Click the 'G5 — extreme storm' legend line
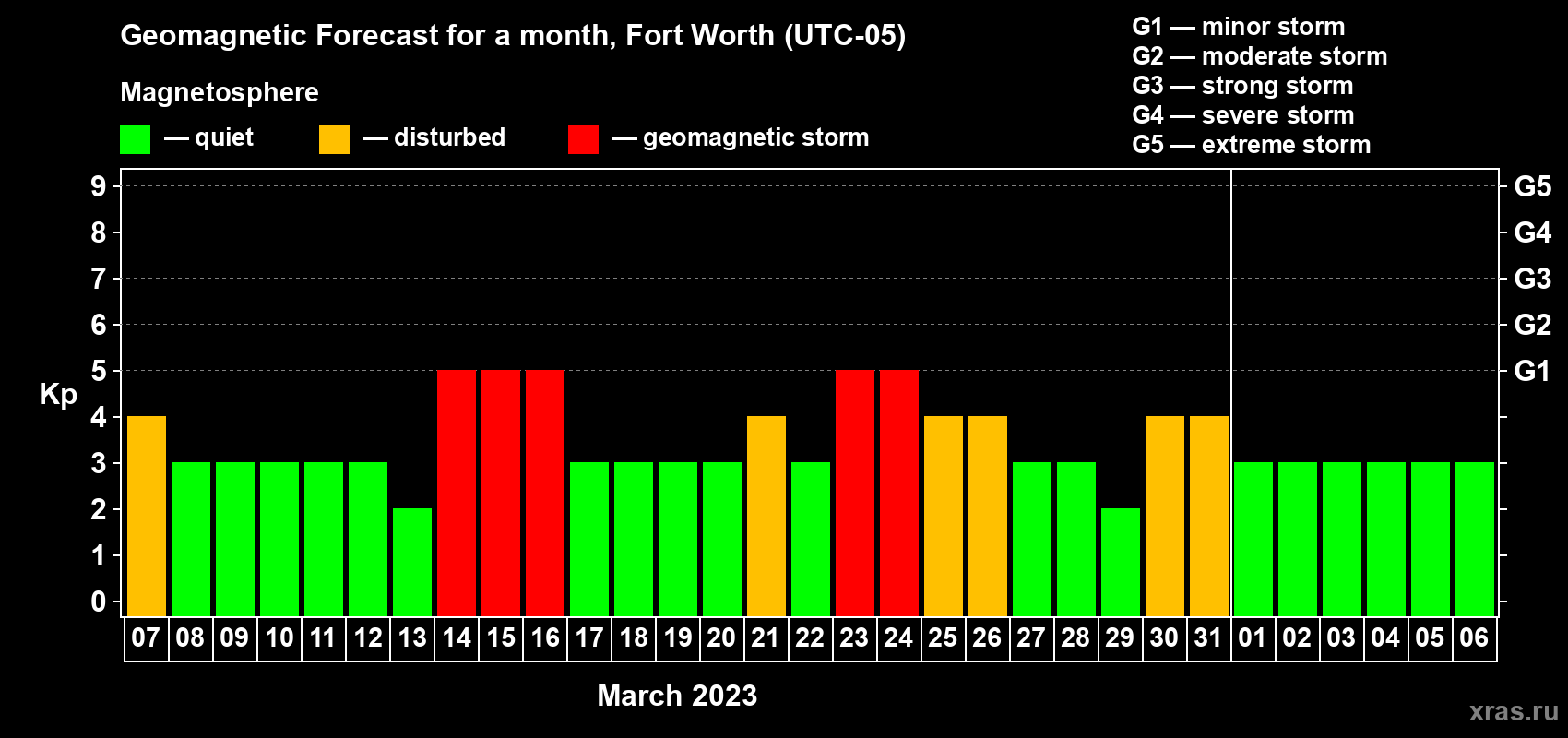The image size is (1568, 738). pyautogui.click(x=1252, y=145)
